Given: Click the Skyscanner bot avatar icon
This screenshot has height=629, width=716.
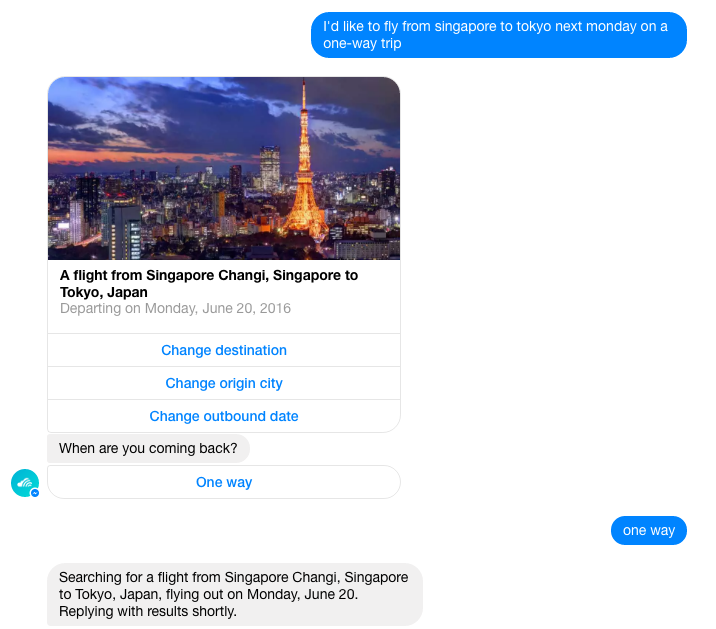Looking at the screenshot, I should click(25, 483).
